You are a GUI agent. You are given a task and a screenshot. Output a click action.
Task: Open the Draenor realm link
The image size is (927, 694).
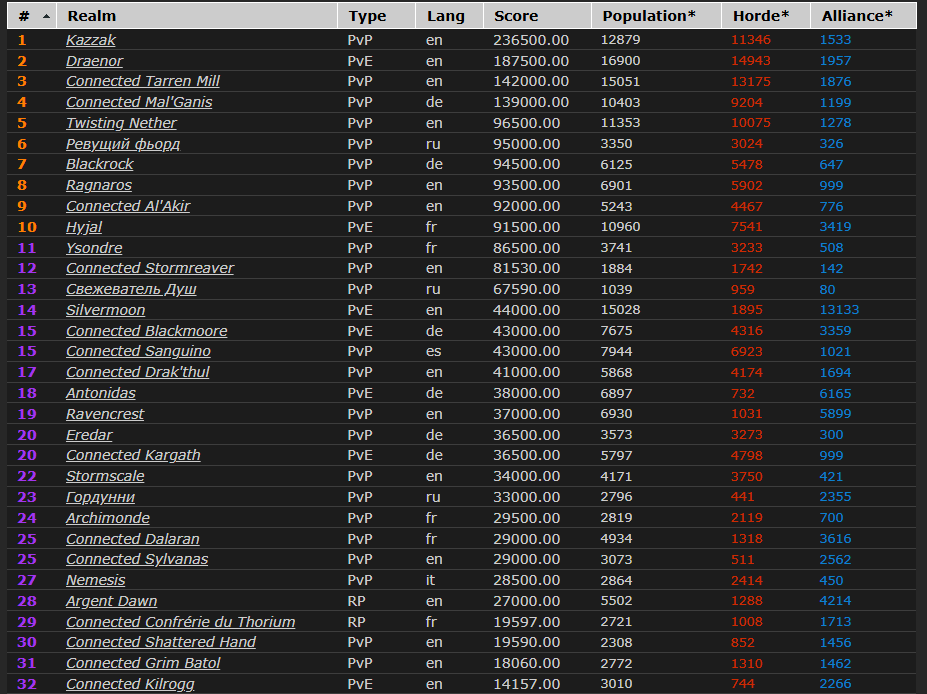pos(95,61)
